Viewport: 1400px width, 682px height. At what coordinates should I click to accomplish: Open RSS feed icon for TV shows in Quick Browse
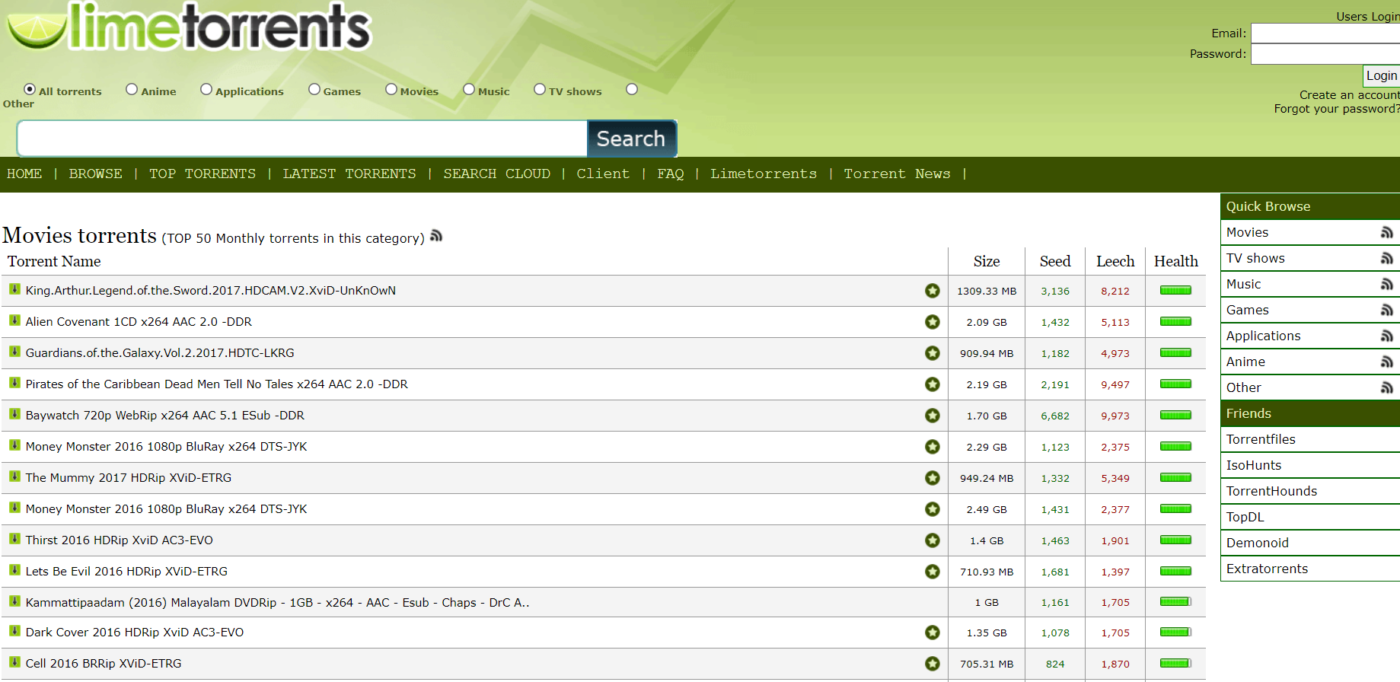(x=1387, y=258)
